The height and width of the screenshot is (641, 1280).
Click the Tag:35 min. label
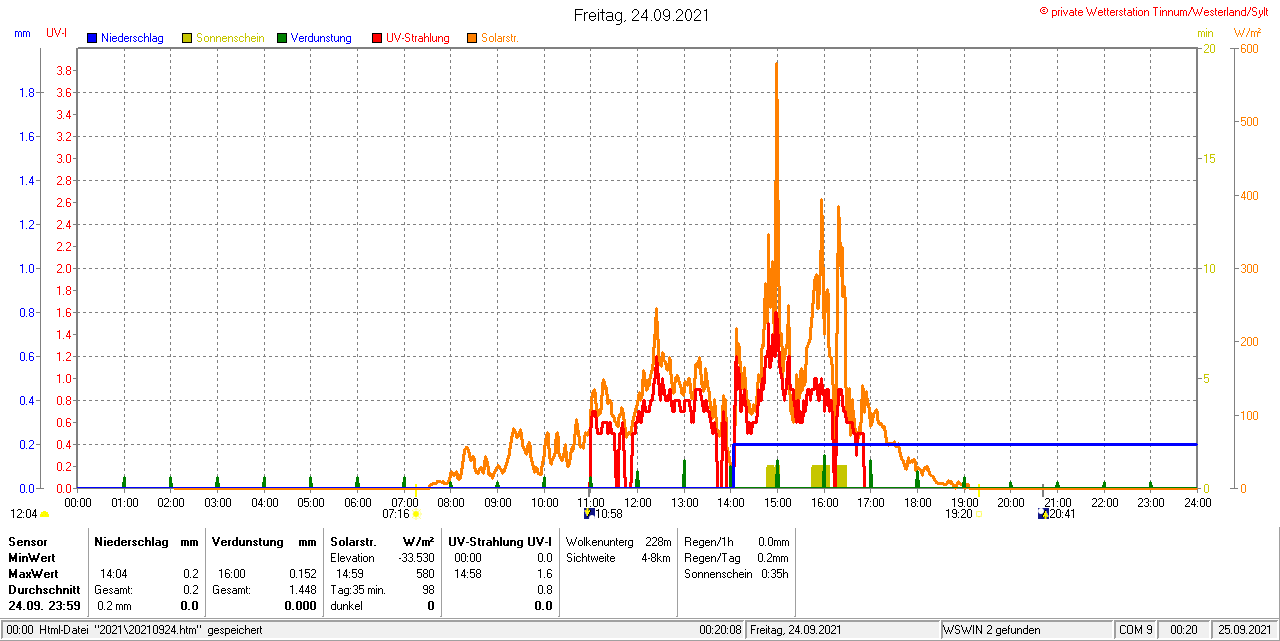[x=358, y=590]
